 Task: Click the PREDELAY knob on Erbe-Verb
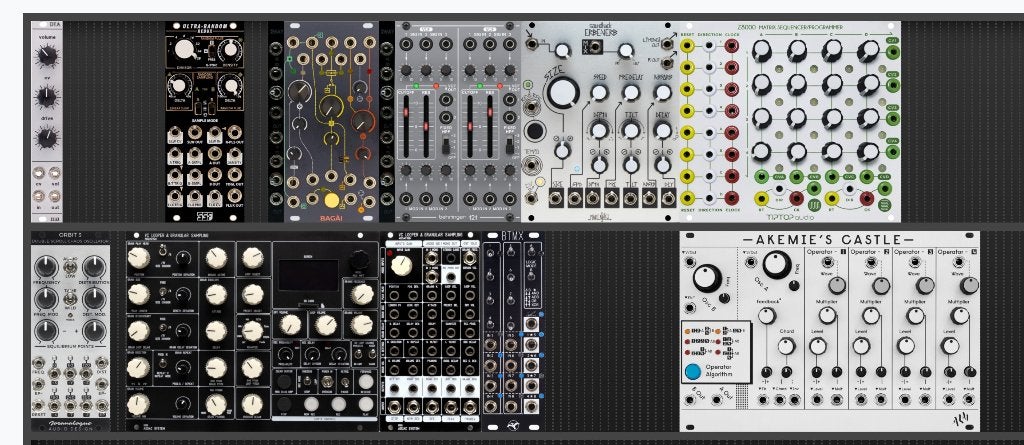click(630, 93)
